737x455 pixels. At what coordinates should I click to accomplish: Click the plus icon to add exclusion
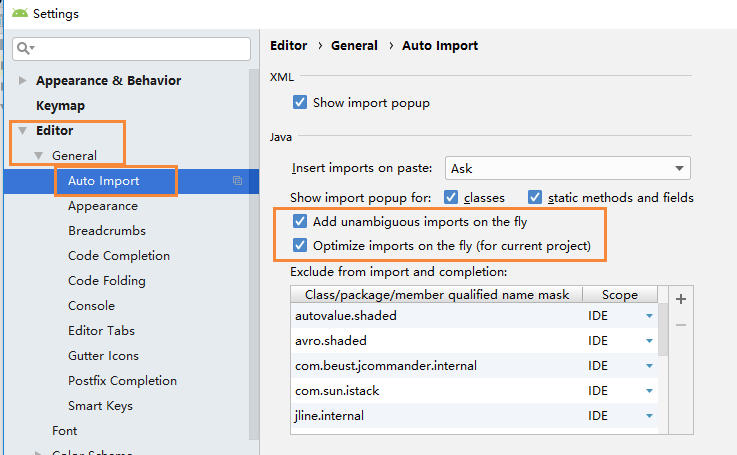[681, 299]
